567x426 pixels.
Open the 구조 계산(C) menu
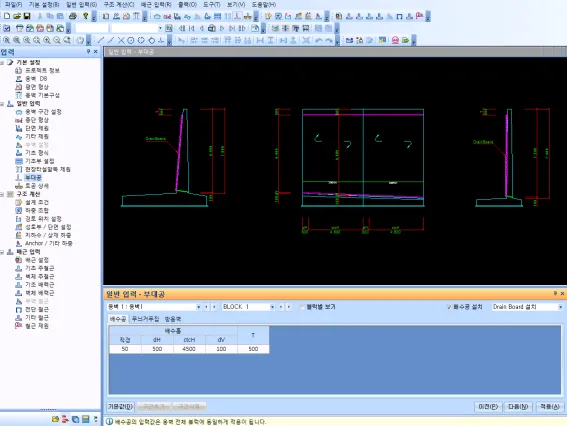(119, 5)
